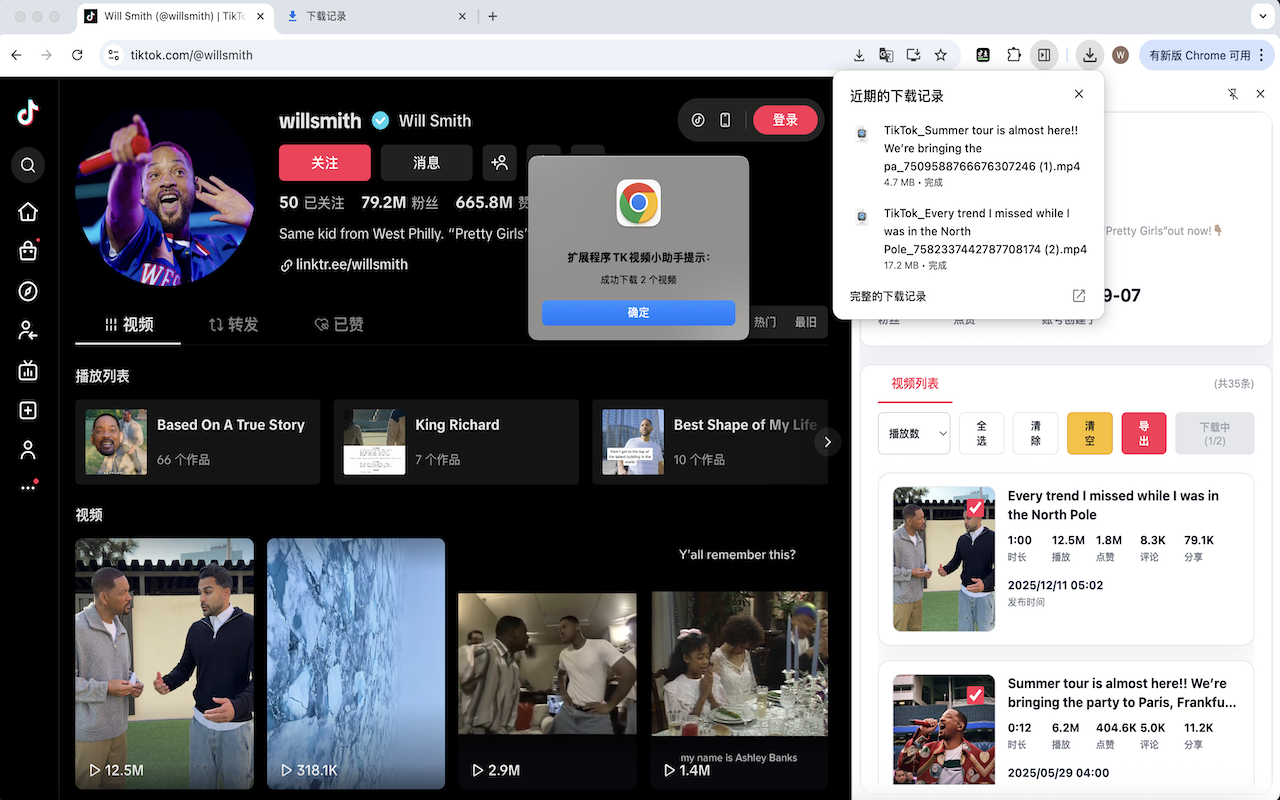The height and width of the screenshot is (800, 1280).
Task: Confirm the dialog with 确定
Action: (x=639, y=312)
